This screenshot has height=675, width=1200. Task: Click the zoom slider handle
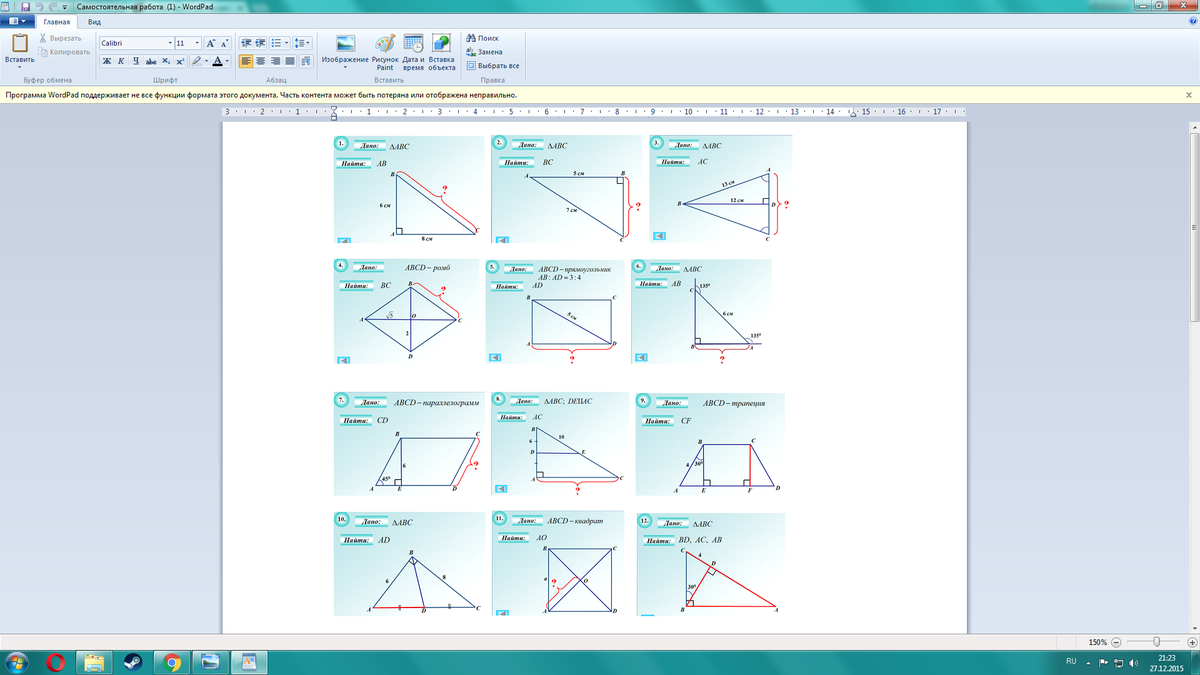point(1157,641)
